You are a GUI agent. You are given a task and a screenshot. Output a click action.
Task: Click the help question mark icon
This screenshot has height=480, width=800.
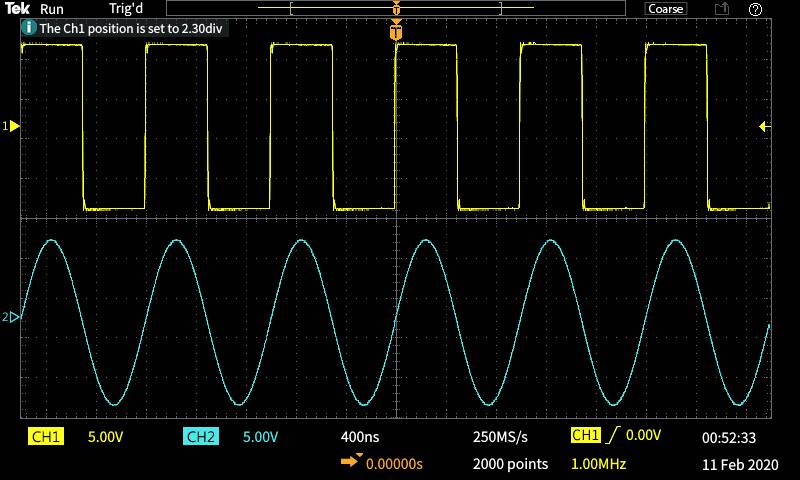click(755, 9)
